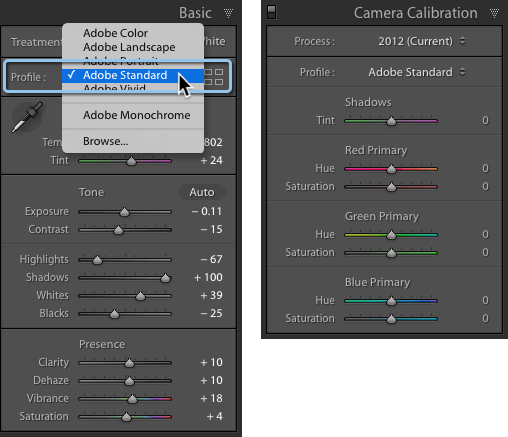Click the Contrast slider handle
Viewport: 508px width, 437px height.
click(x=118, y=230)
